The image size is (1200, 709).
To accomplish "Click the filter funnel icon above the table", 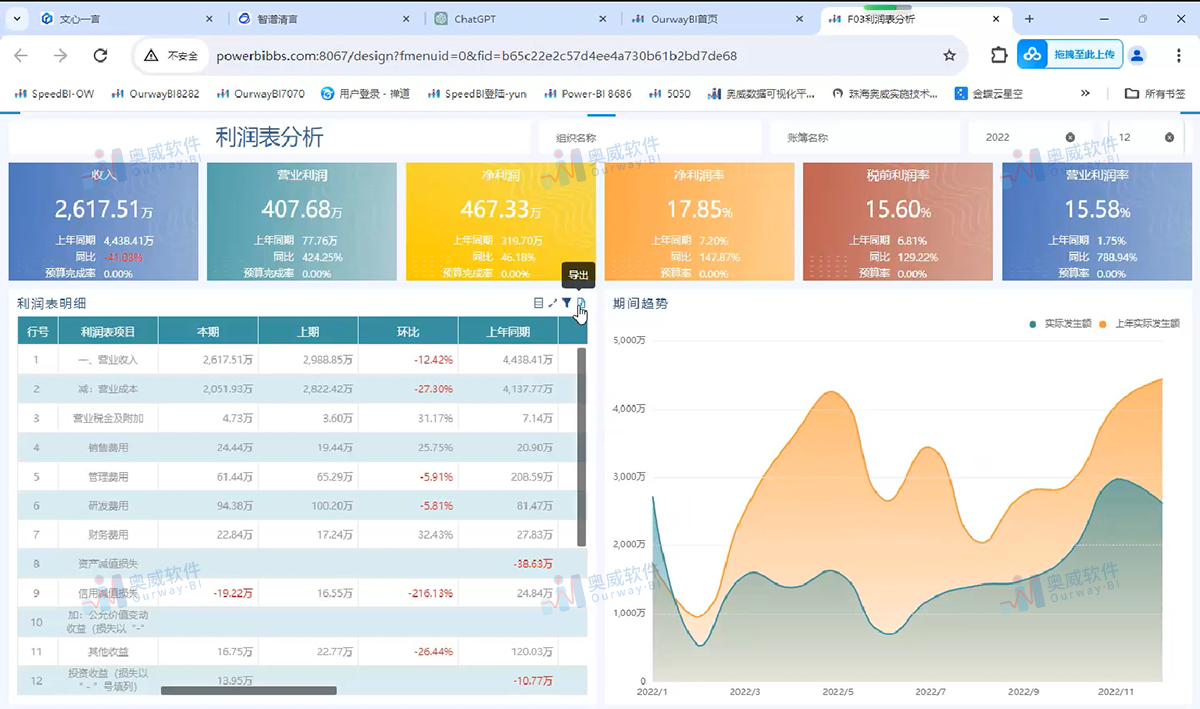I will tap(567, 303).
